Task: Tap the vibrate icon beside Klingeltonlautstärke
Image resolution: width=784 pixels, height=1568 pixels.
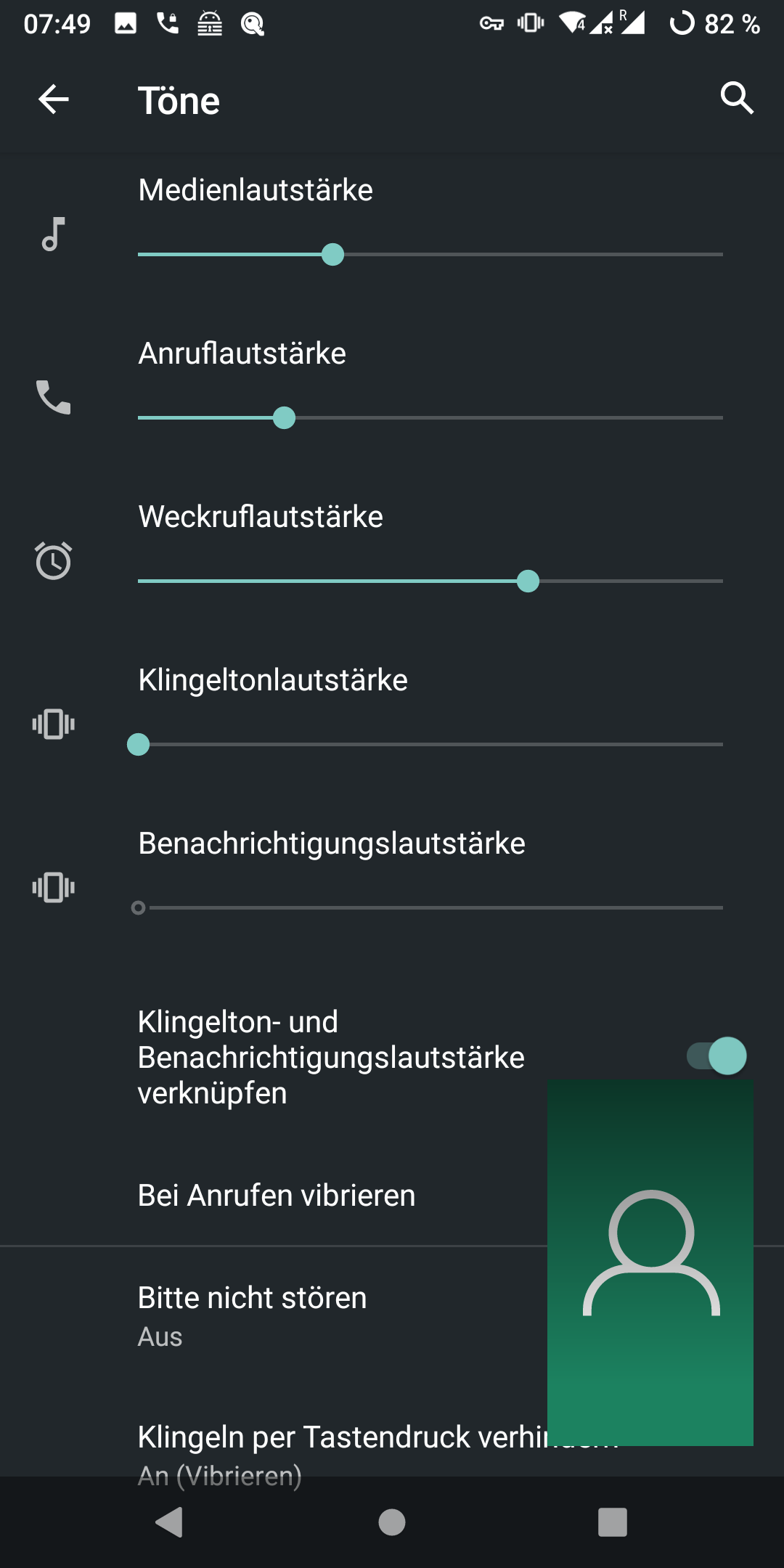Action: pos(54,724)
